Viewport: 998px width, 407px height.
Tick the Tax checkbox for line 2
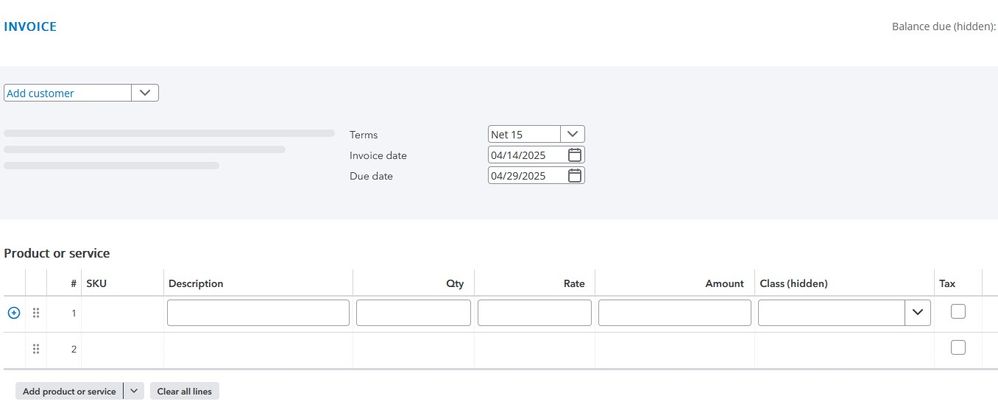(x=958, y=348)
